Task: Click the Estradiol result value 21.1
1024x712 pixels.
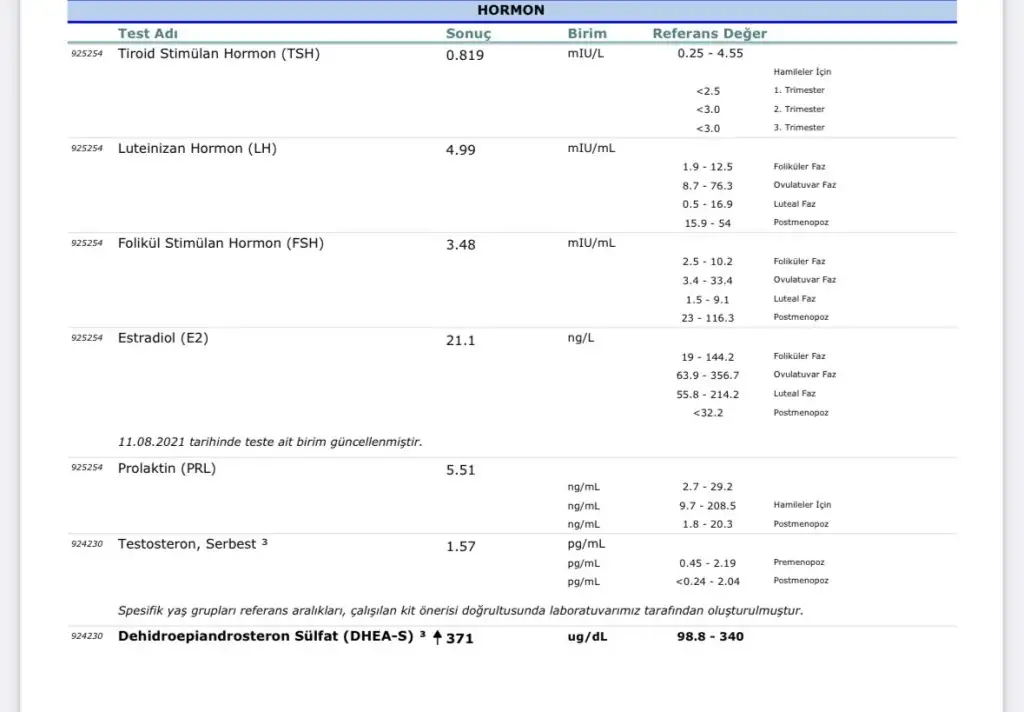Action: point(460,340)
